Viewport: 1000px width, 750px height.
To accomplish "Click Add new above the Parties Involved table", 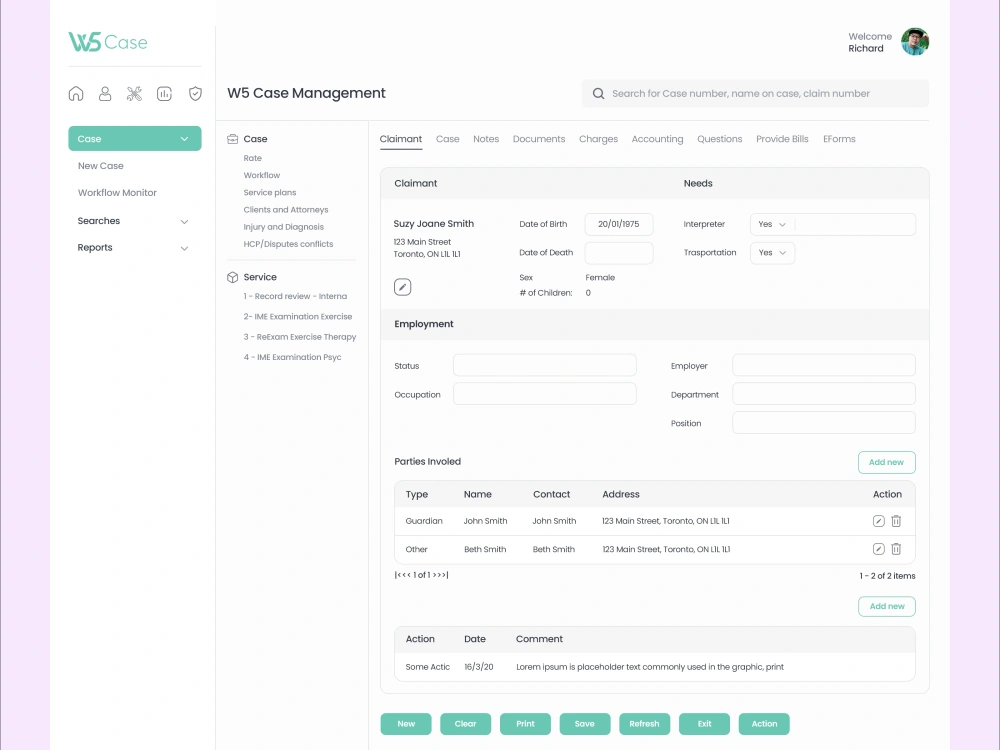I will pos(886,462).
